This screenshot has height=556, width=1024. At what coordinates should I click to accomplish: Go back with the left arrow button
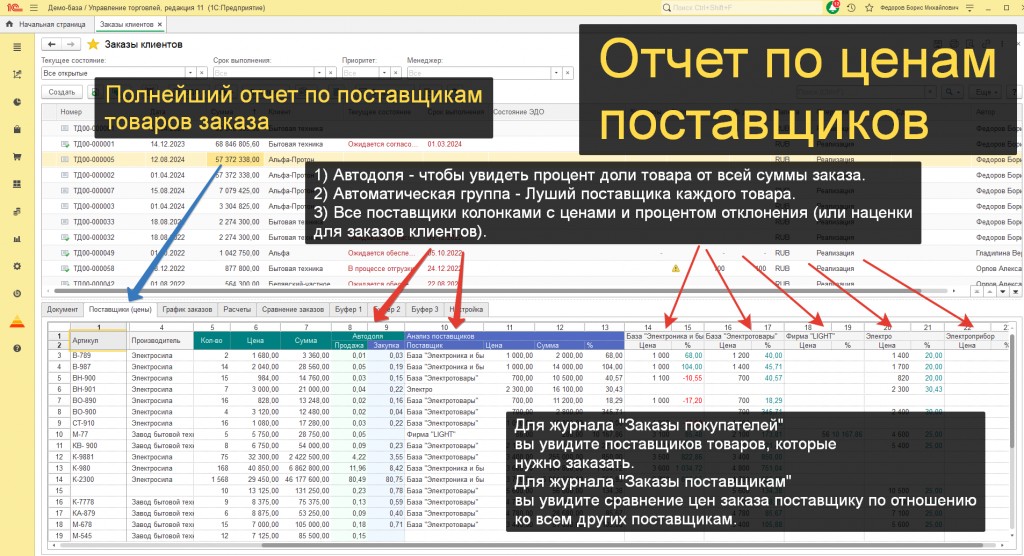[x=52, y=44]
